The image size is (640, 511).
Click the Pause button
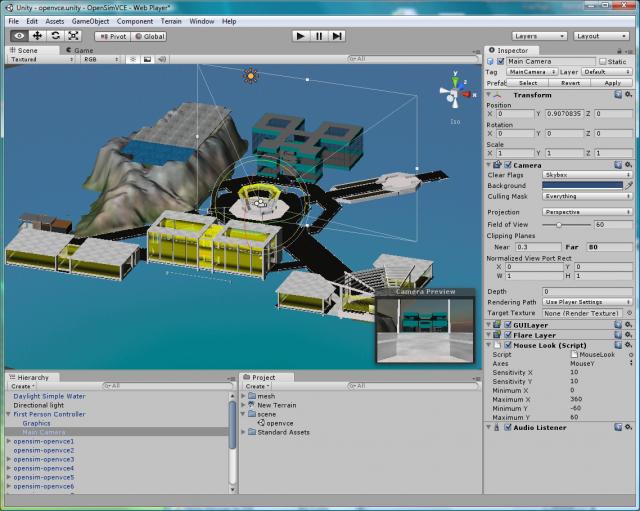[x=319, y=36]
